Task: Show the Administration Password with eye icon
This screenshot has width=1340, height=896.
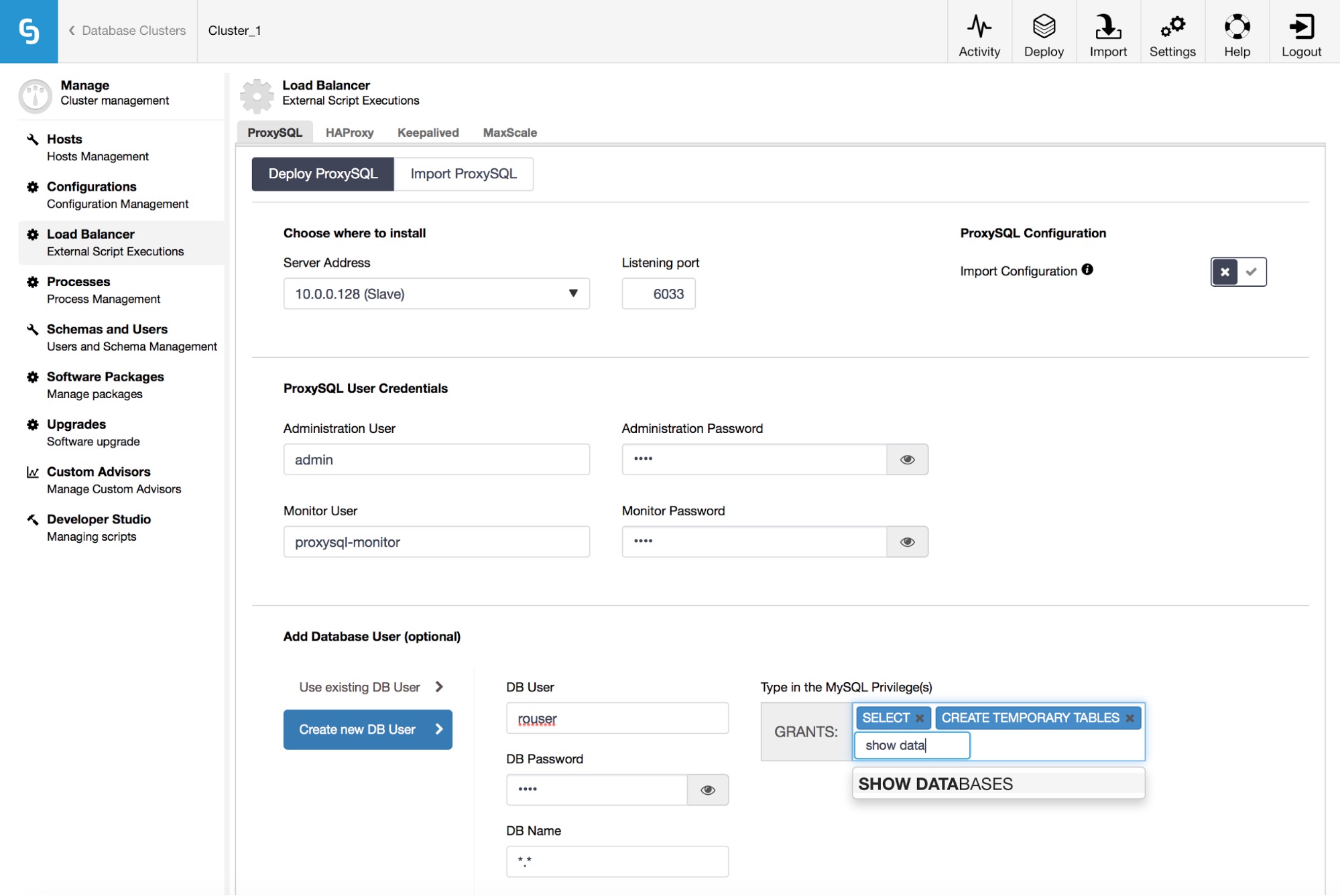Action: click(907, 460)
